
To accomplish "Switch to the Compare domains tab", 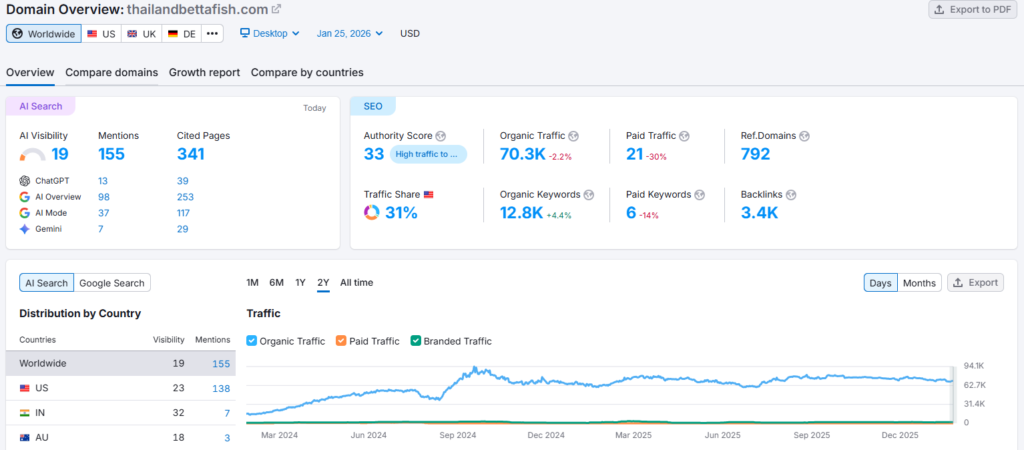I will [111, 72].
